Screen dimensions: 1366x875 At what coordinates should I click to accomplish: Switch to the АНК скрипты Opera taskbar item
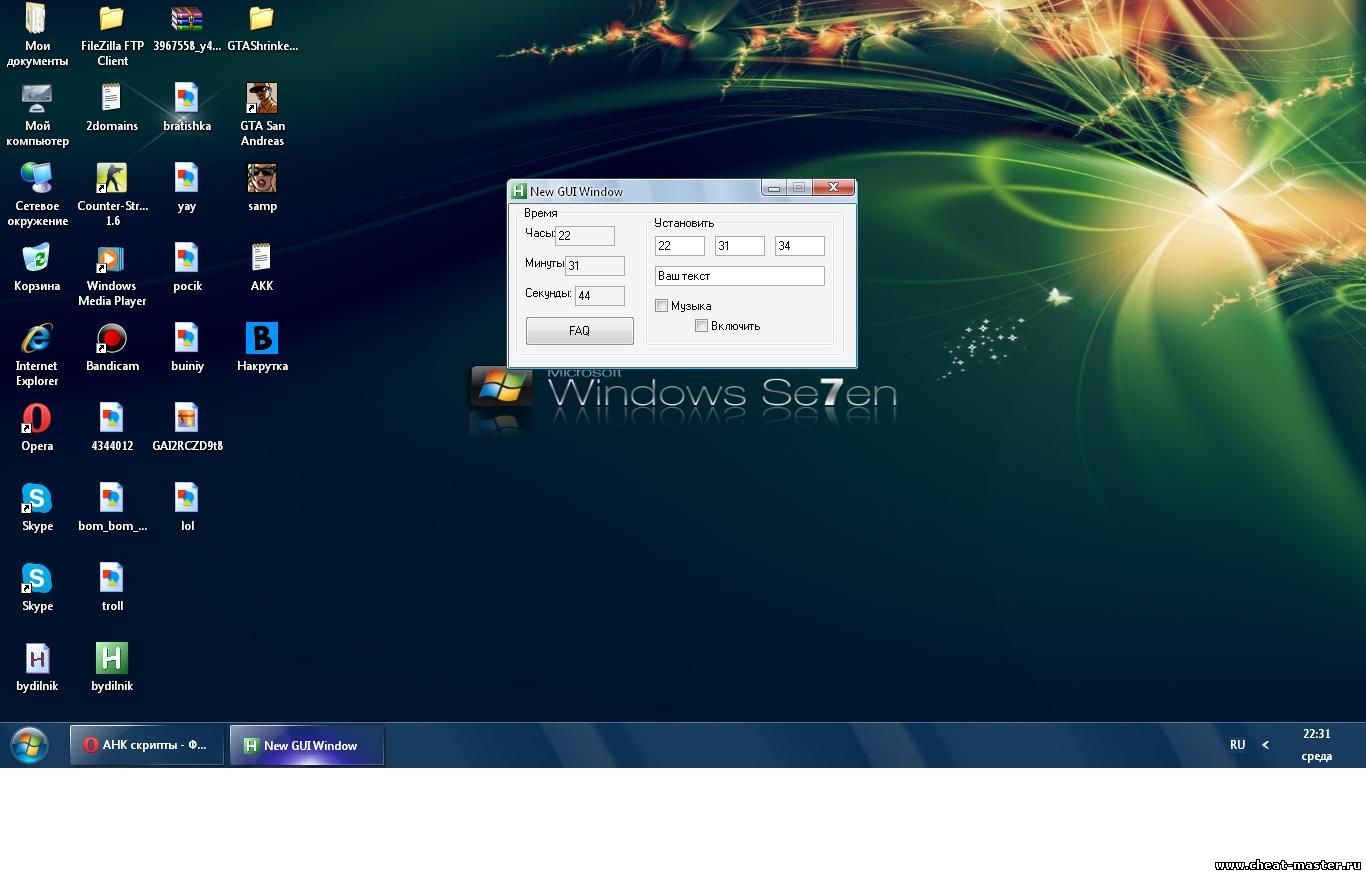coord(146,745)
